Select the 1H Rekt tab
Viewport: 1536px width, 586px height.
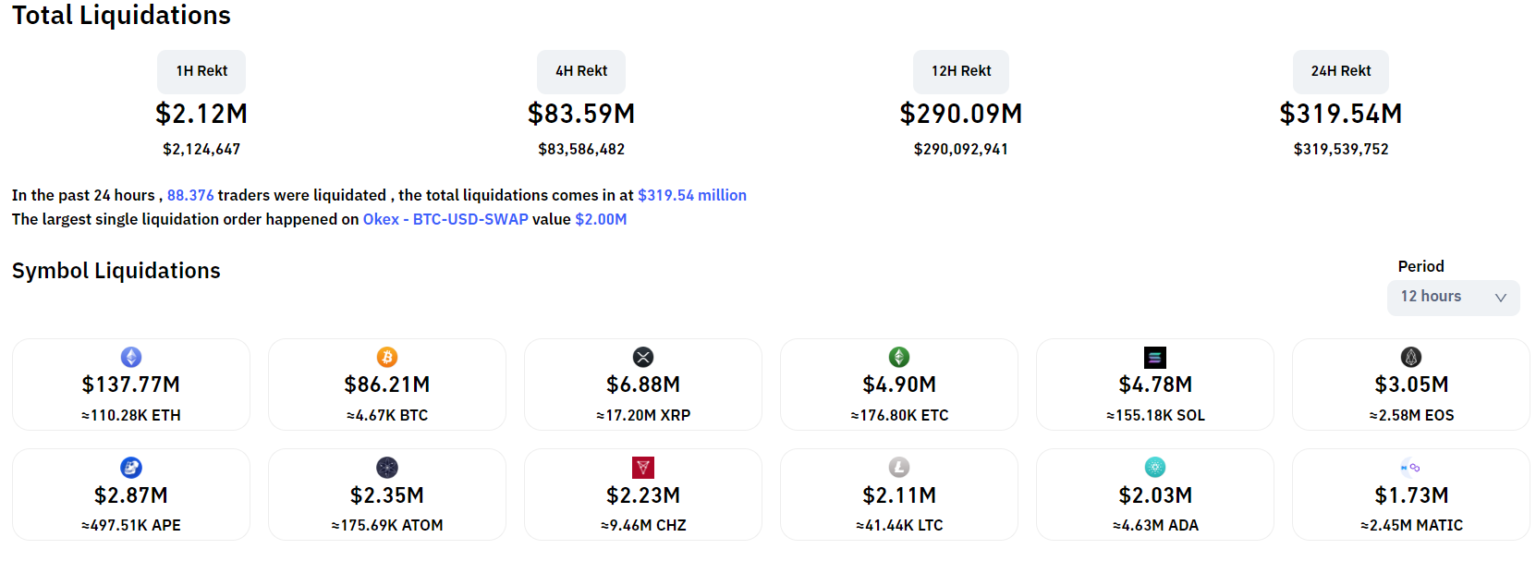201,71
